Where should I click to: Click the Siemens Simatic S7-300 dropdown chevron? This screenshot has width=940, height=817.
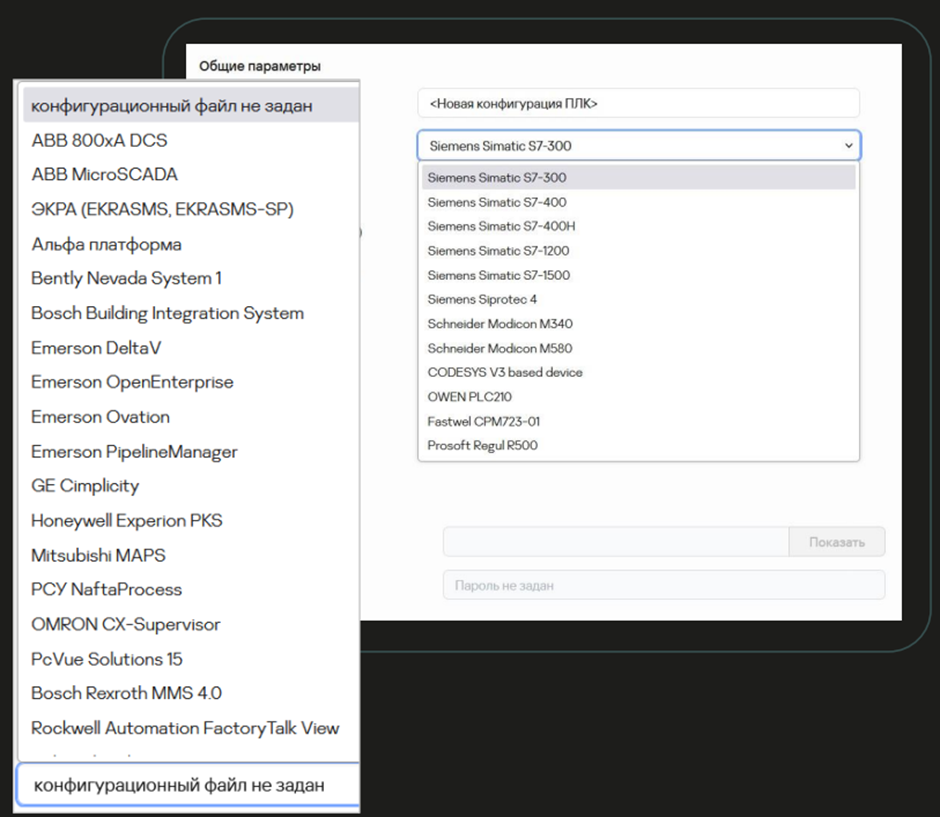tap(848, 146)
